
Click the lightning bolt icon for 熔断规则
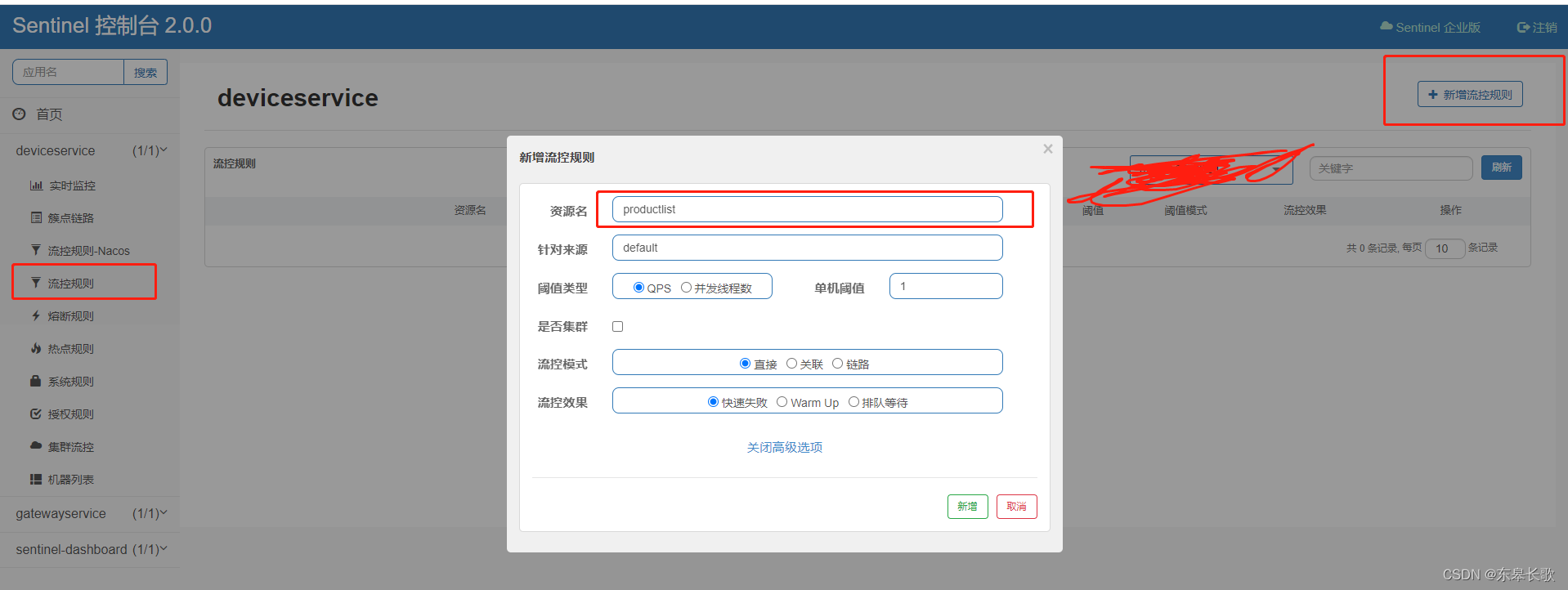[x=36, y=315]
